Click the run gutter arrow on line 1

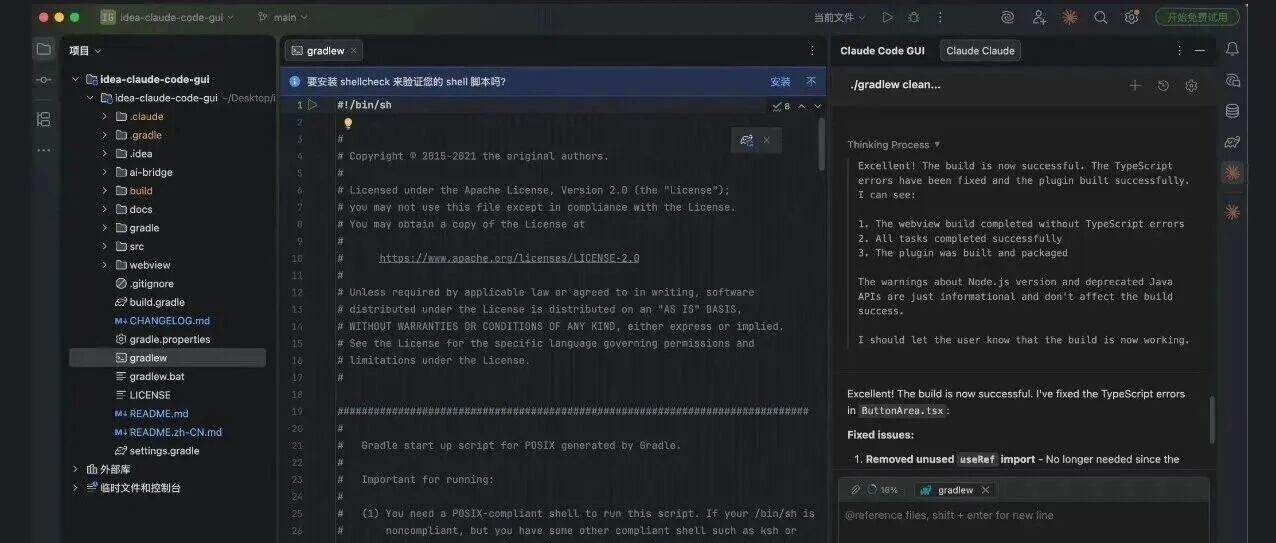pyautogui.click(x=313, y=105)
